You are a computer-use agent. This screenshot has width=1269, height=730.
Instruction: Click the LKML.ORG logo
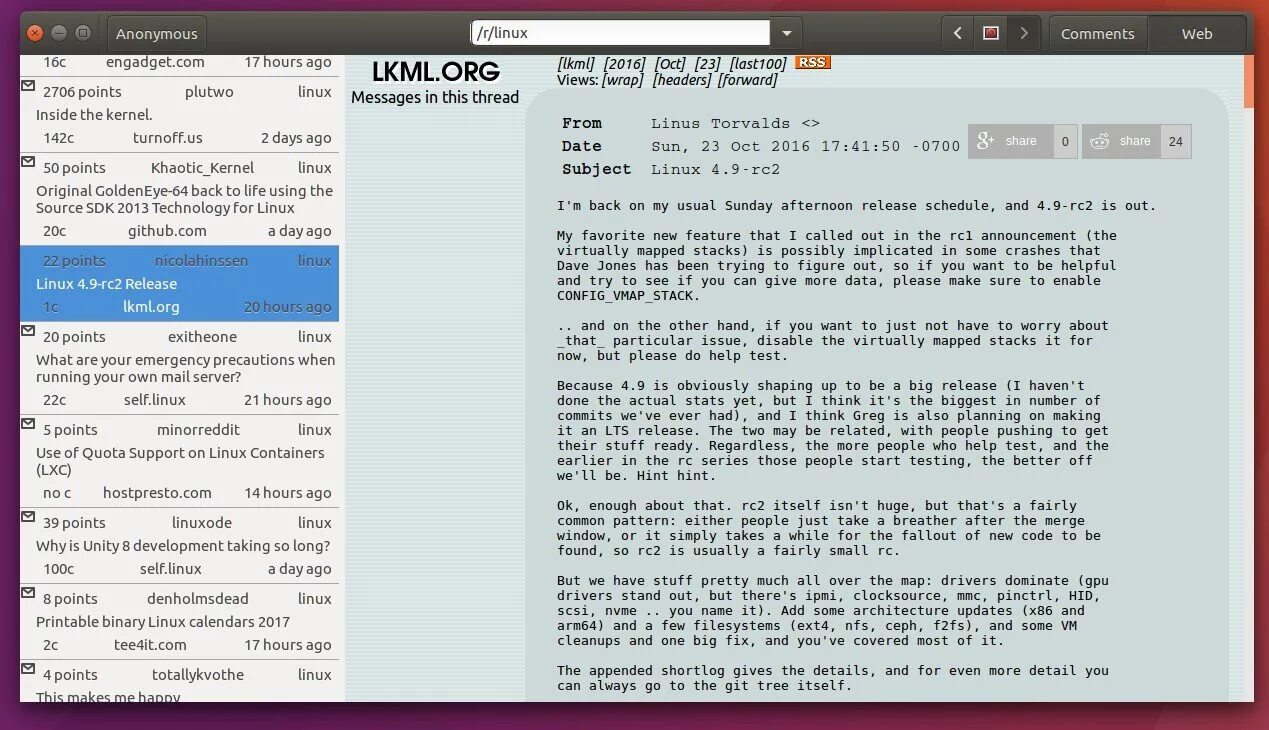coord(435,71)
